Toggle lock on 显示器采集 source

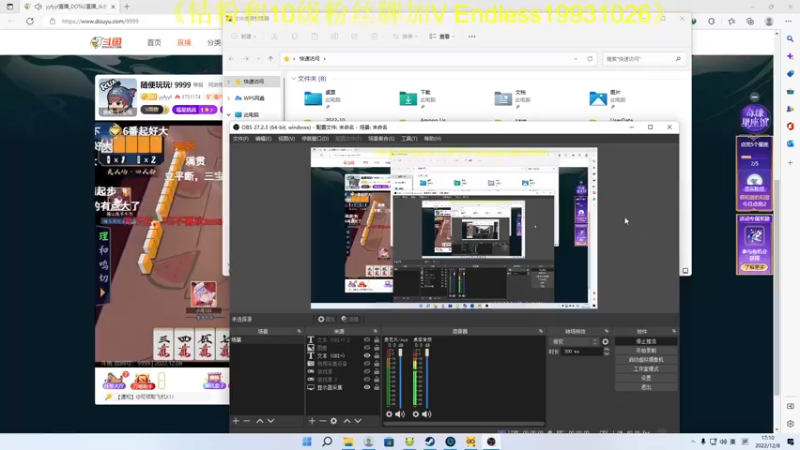(377, 387)
